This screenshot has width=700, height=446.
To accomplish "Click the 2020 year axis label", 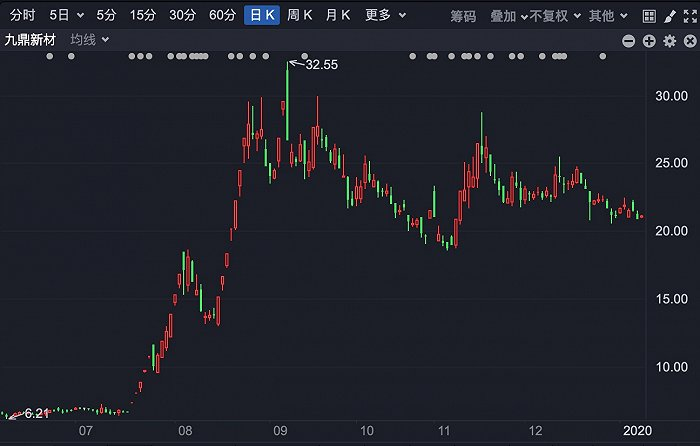I will point(638,431).
